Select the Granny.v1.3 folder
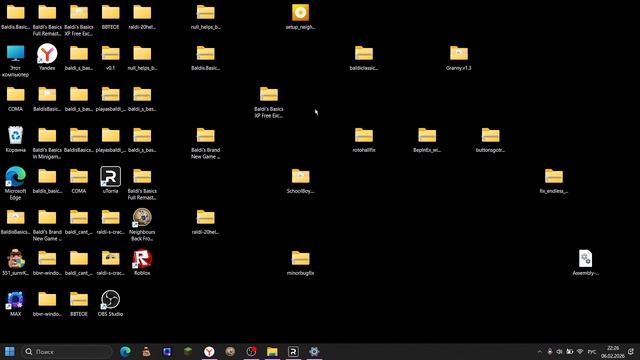The image size is (640, 360). (459, 57)
